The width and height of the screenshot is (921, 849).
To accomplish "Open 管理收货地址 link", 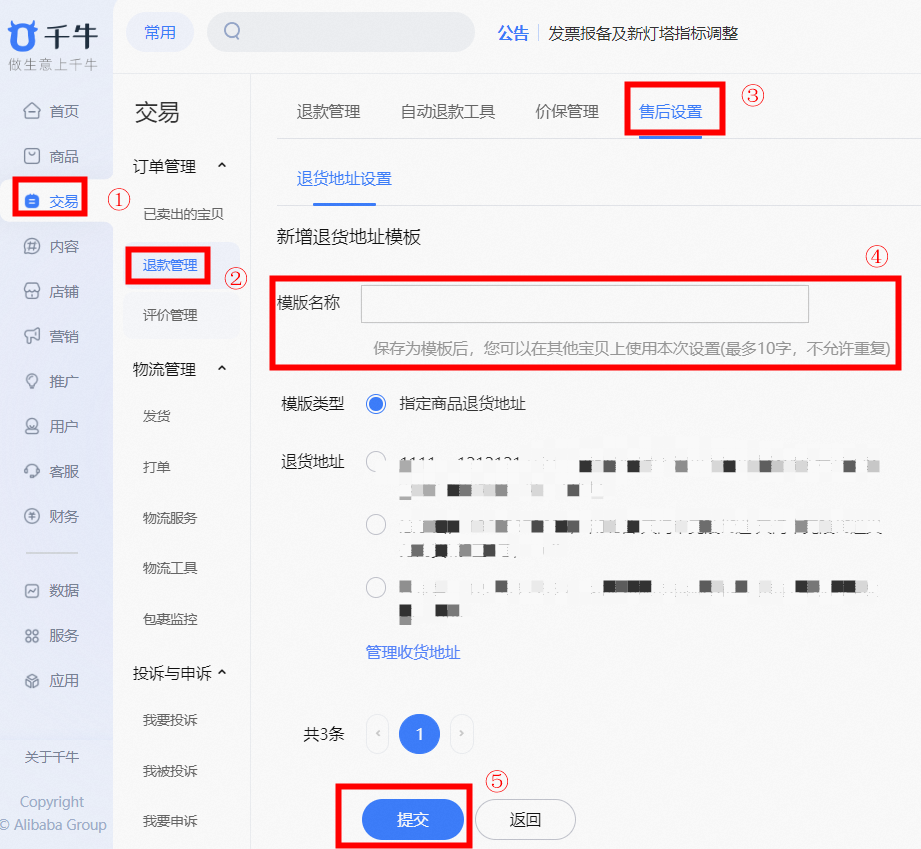I will point(412,652).
